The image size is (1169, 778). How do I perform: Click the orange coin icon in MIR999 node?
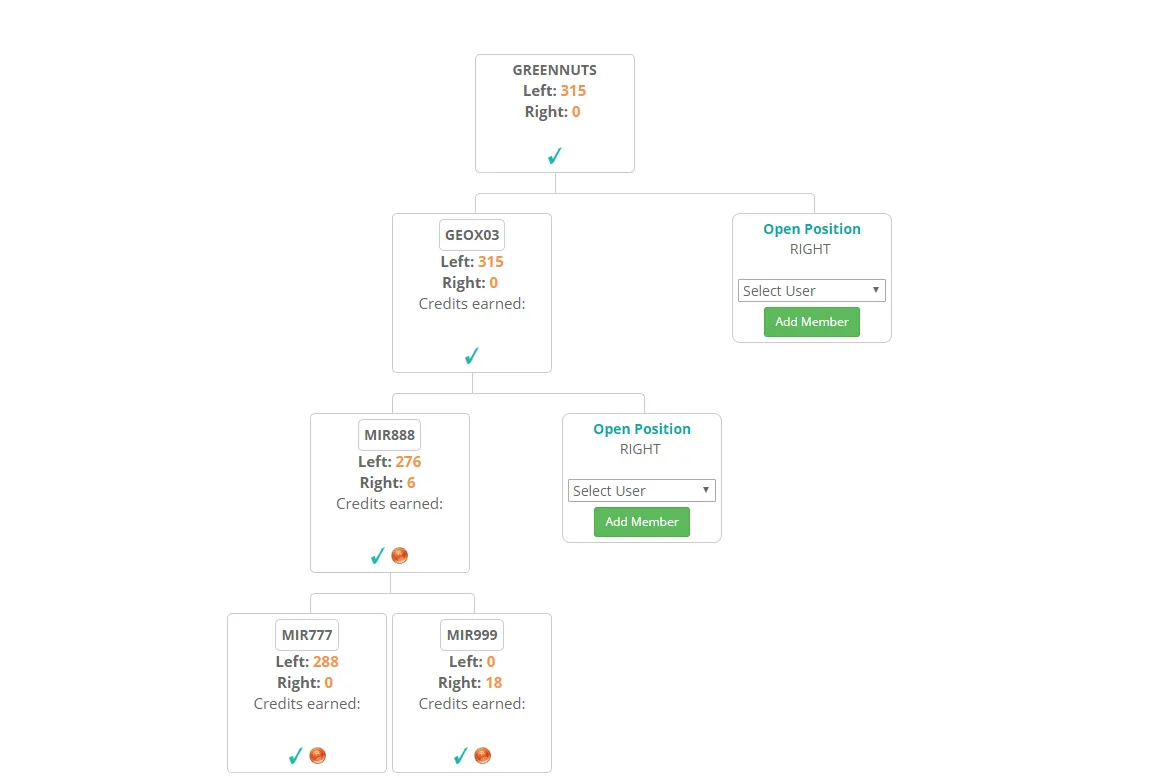pyautogui.click(x=482, y=755)
